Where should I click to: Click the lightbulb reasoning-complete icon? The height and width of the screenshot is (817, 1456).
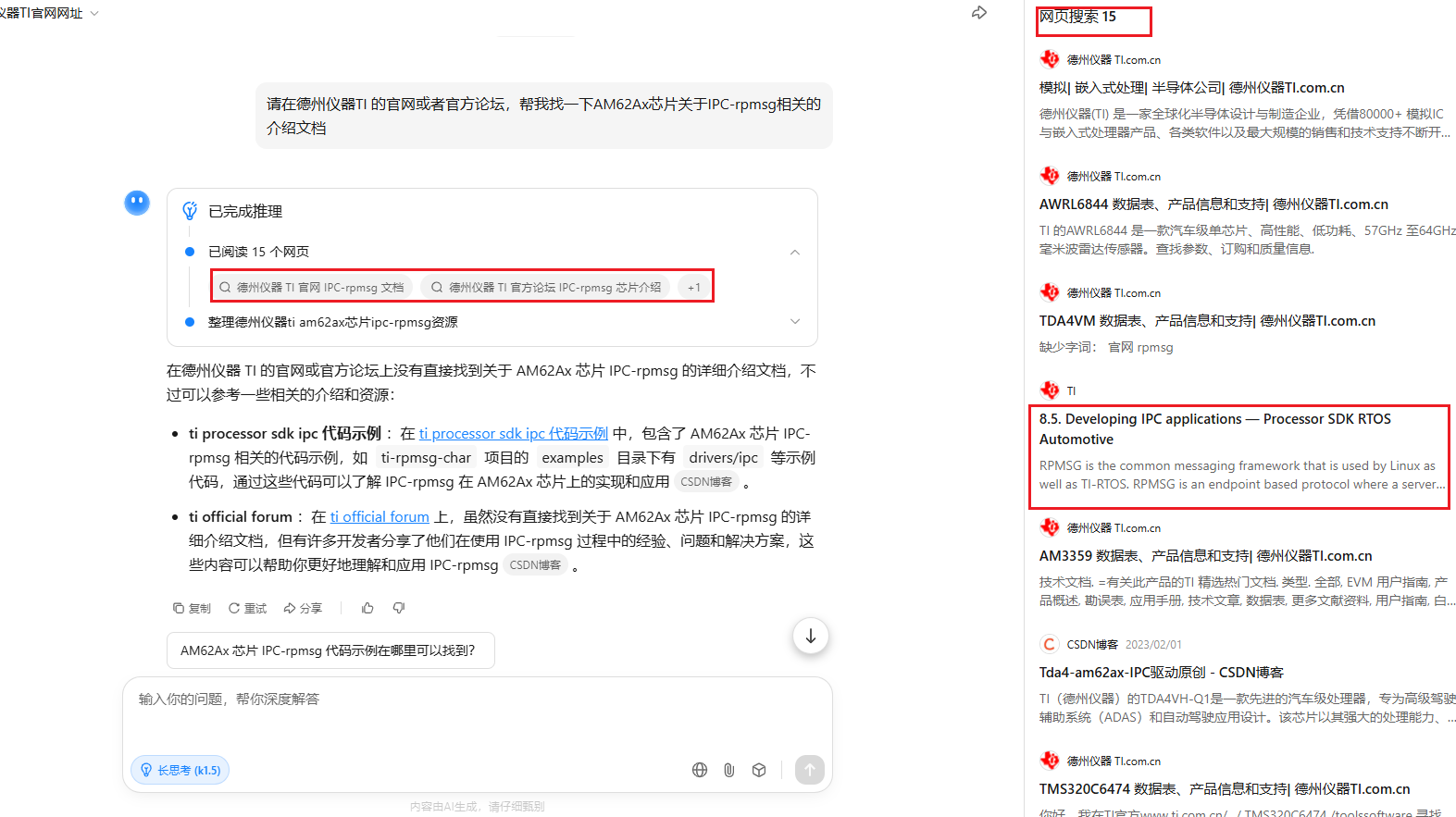click(x=190, y=211)
